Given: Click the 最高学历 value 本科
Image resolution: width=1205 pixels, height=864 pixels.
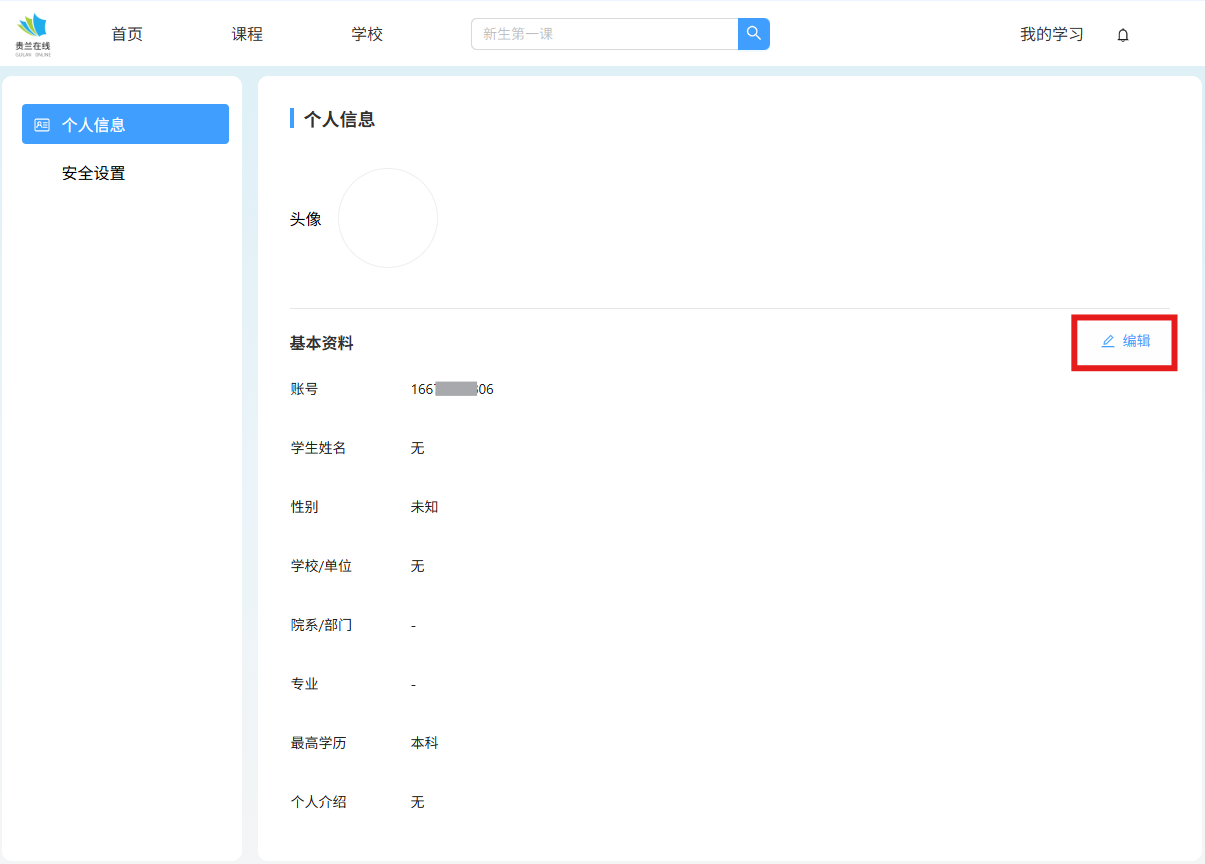Looking at the screenshot, I should tap(424, 743).
